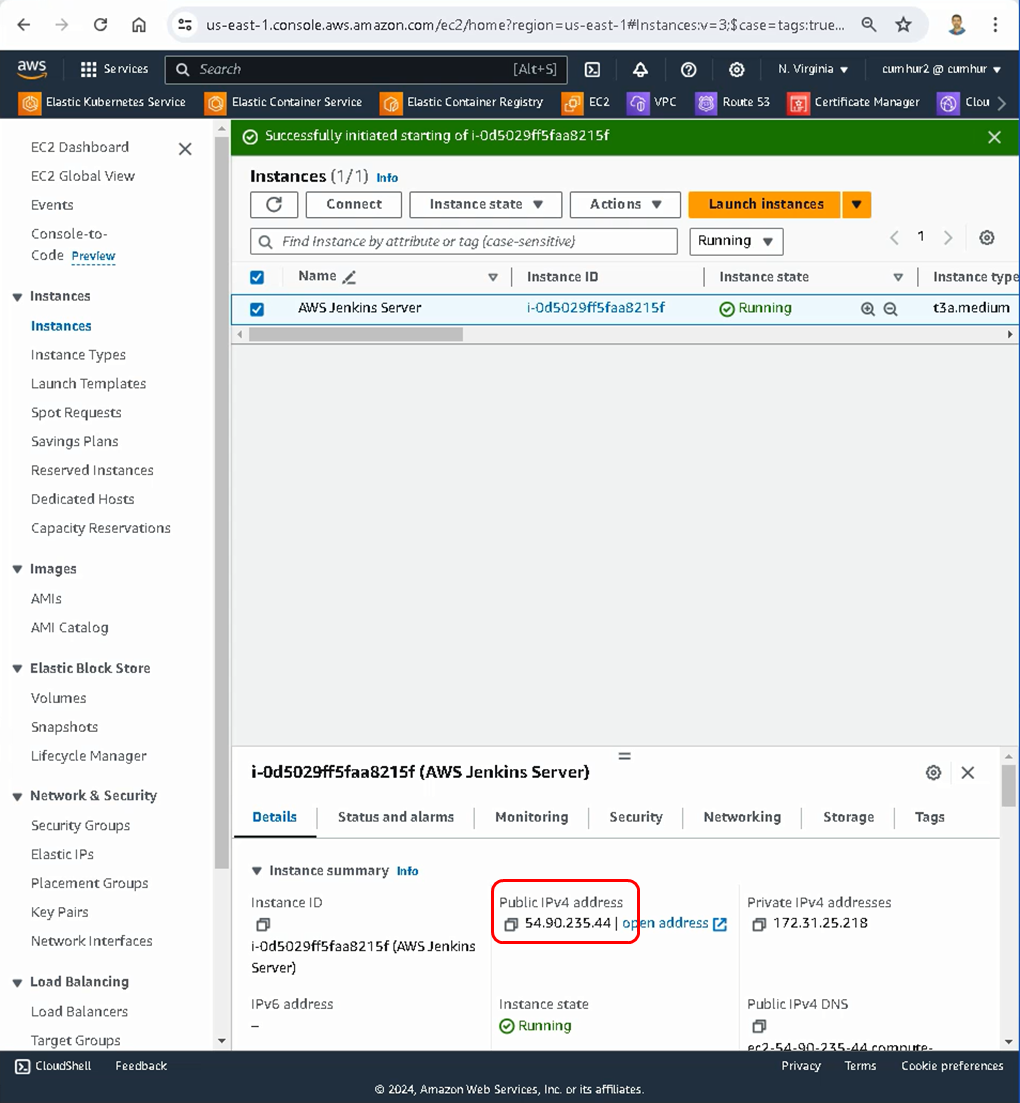Viewport: 1020px width, 1103px height.
Task: Click the edit pencil next to Name column
Action: click(x=349, y=277)
